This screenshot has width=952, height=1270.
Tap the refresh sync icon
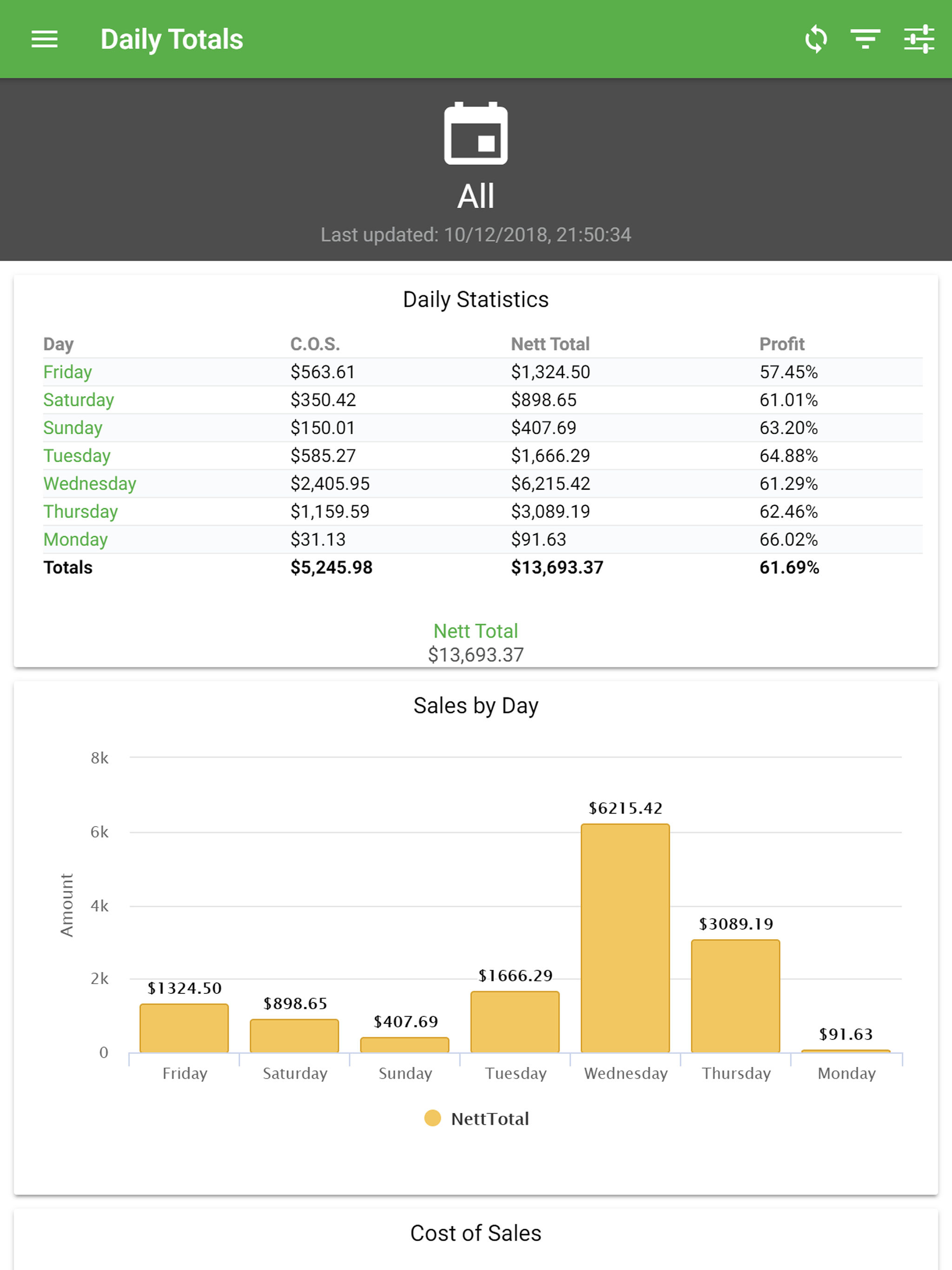[816, 39]
